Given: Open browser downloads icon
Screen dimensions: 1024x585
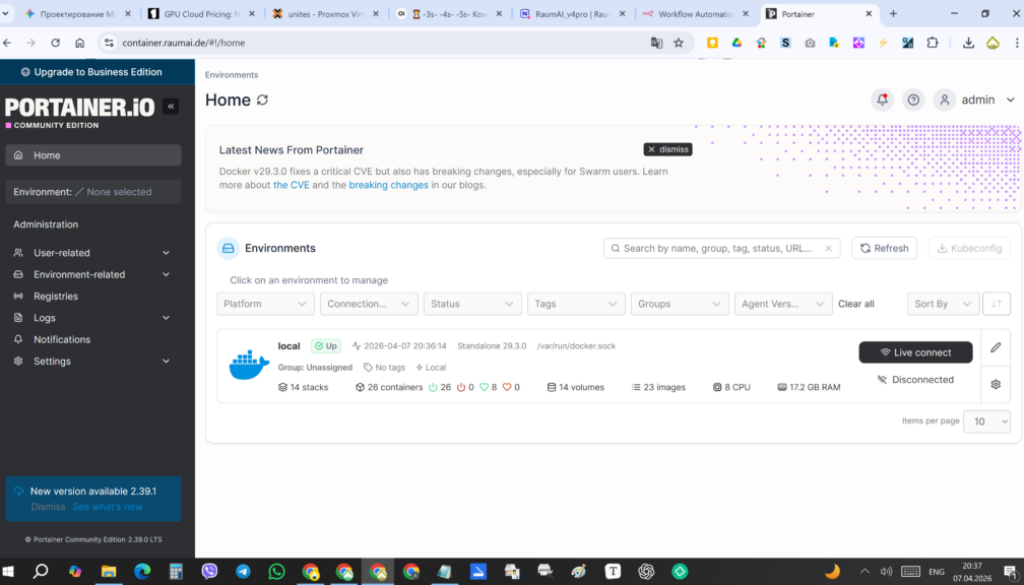Looking at the screenshot, I should 968,42.
